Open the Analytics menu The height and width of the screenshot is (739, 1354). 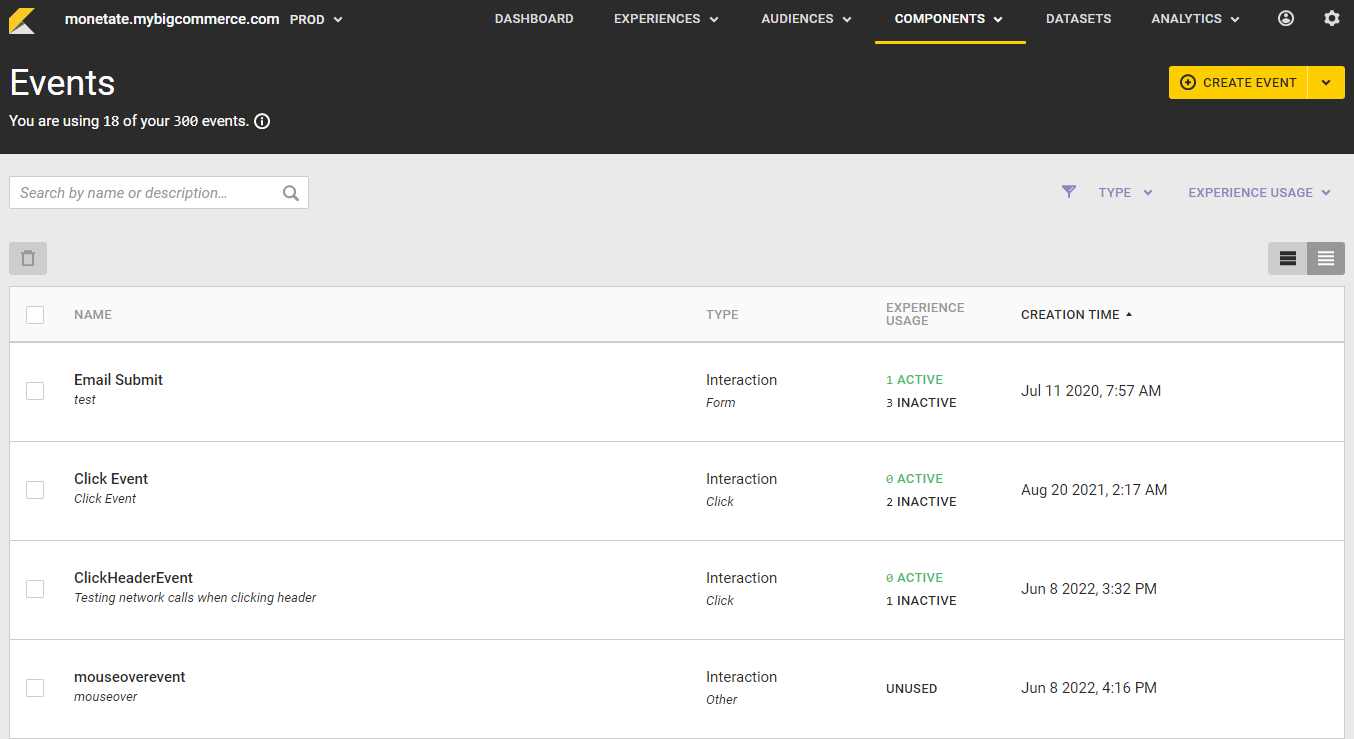1196,19
